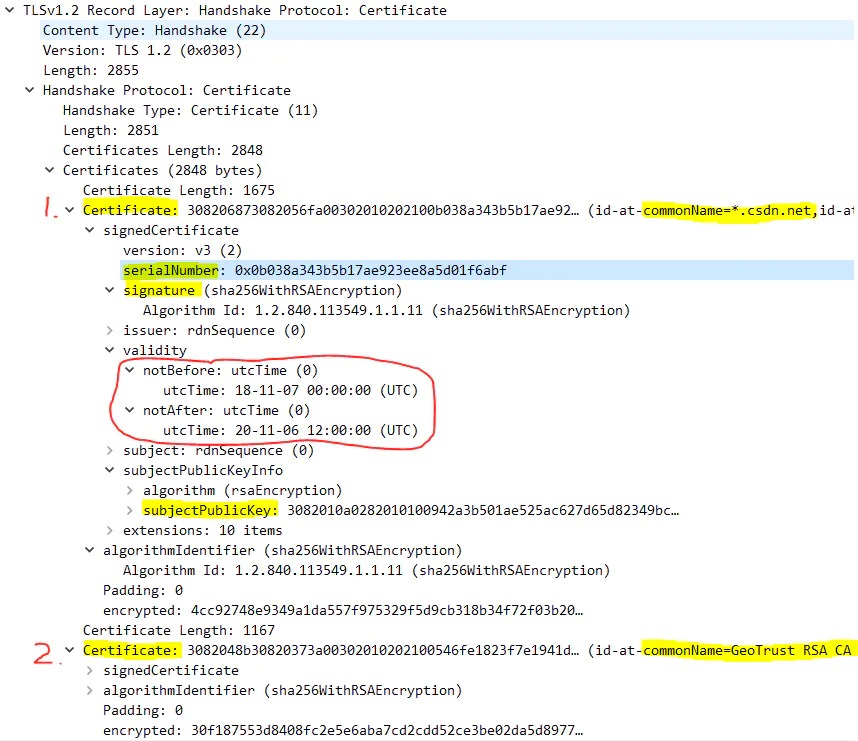858x741 pixels.
Task: Collapse the first algorithmIdentifier node
Action: point(89,550)
